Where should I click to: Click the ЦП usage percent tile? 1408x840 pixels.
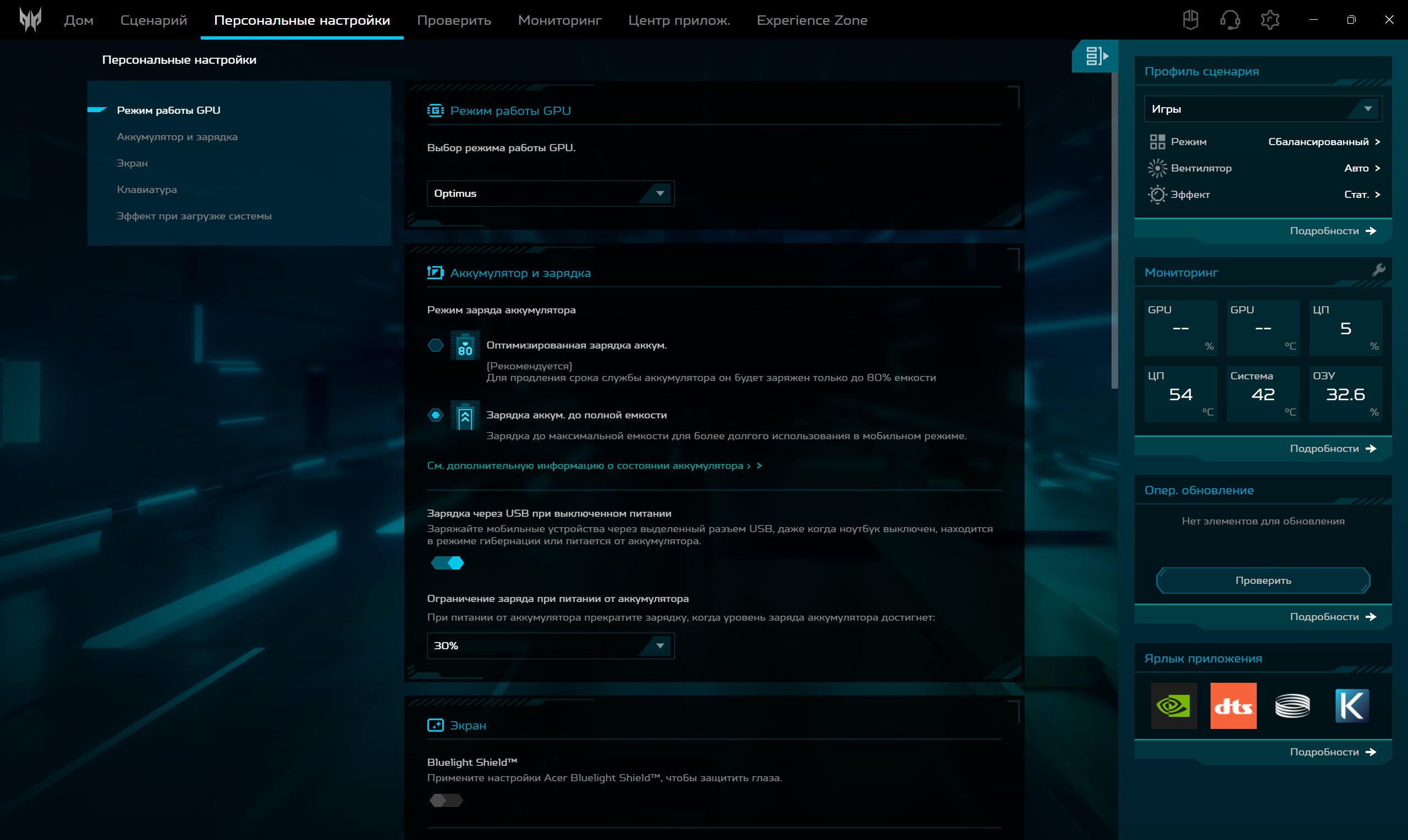[1345, 328]
